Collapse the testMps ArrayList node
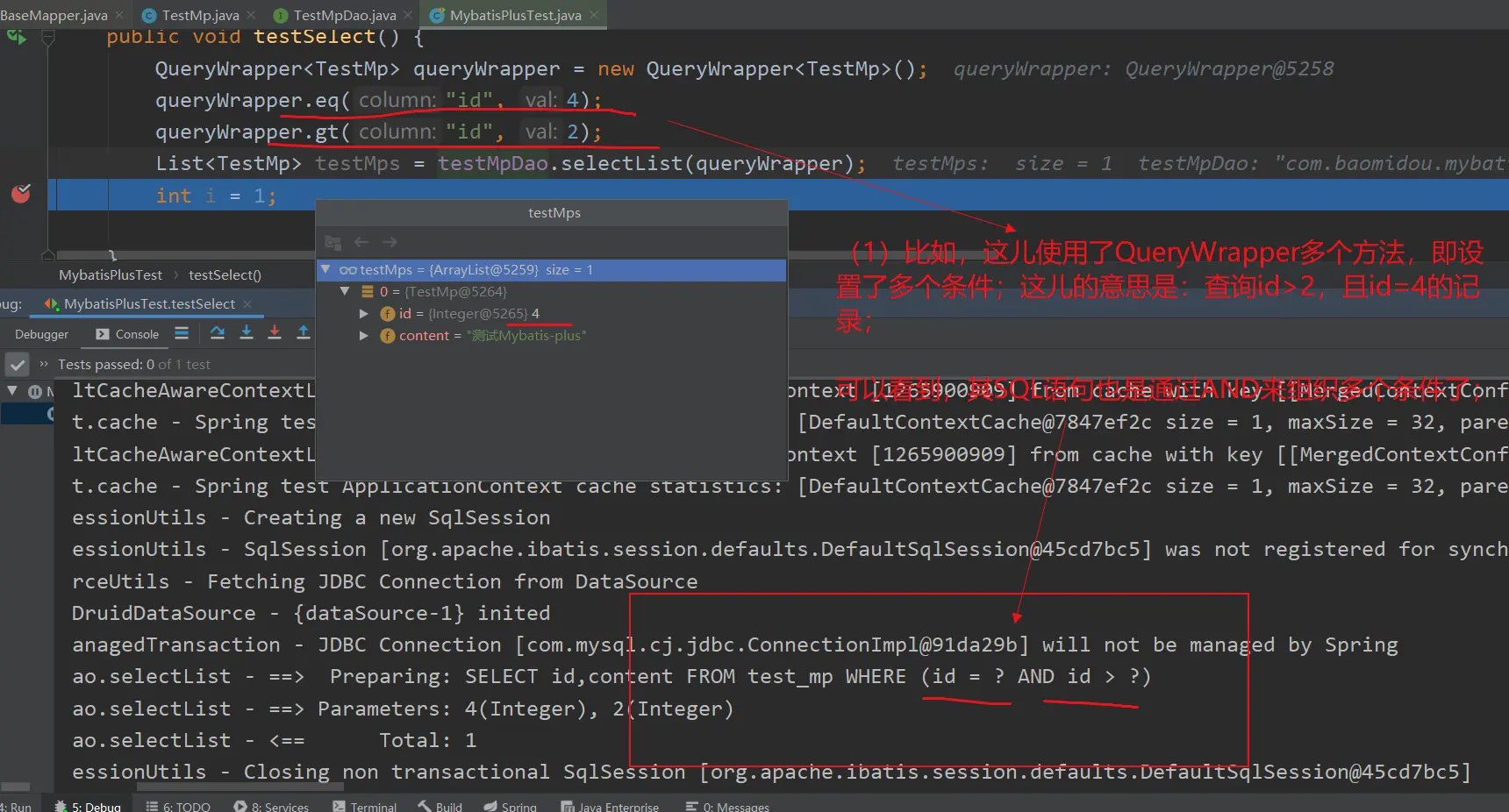The height and width of the screenshot is (812, 1509). point(326,269)
